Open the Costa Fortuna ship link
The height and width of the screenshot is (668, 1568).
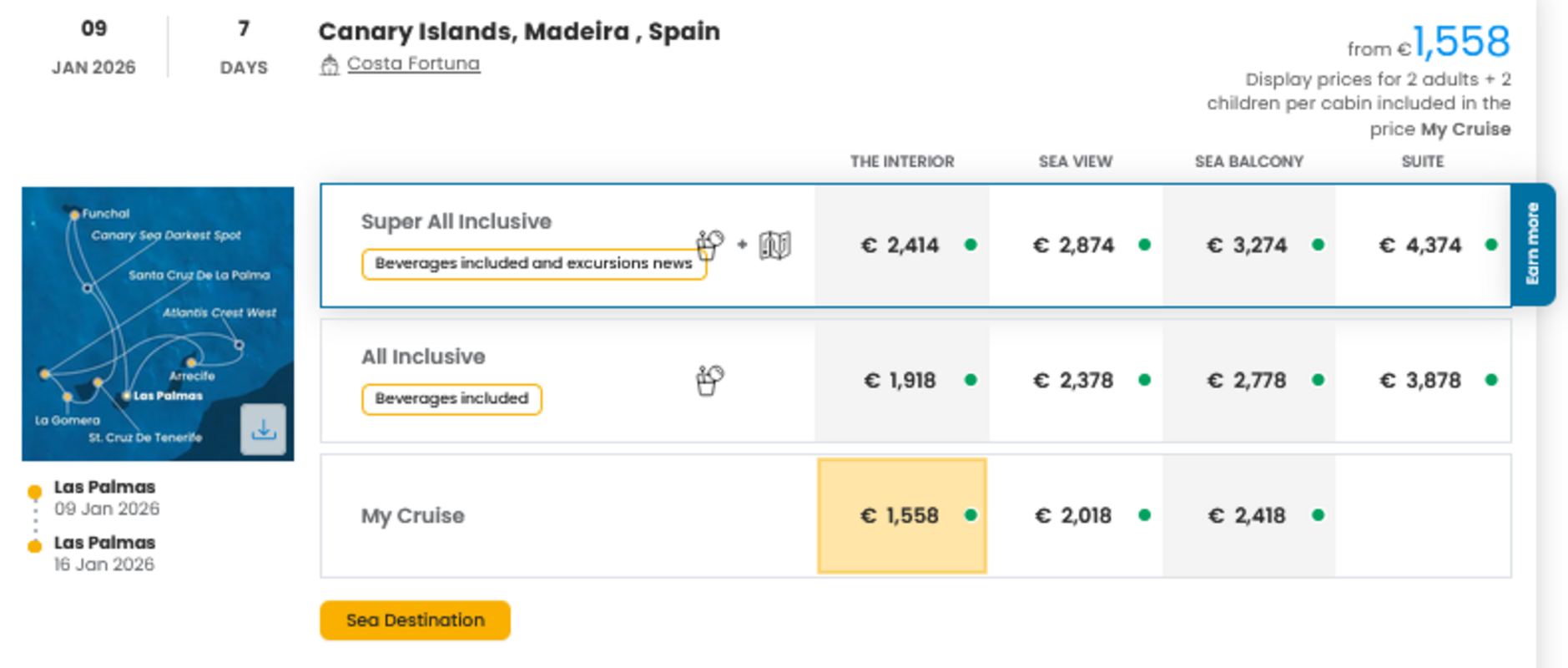413,63
